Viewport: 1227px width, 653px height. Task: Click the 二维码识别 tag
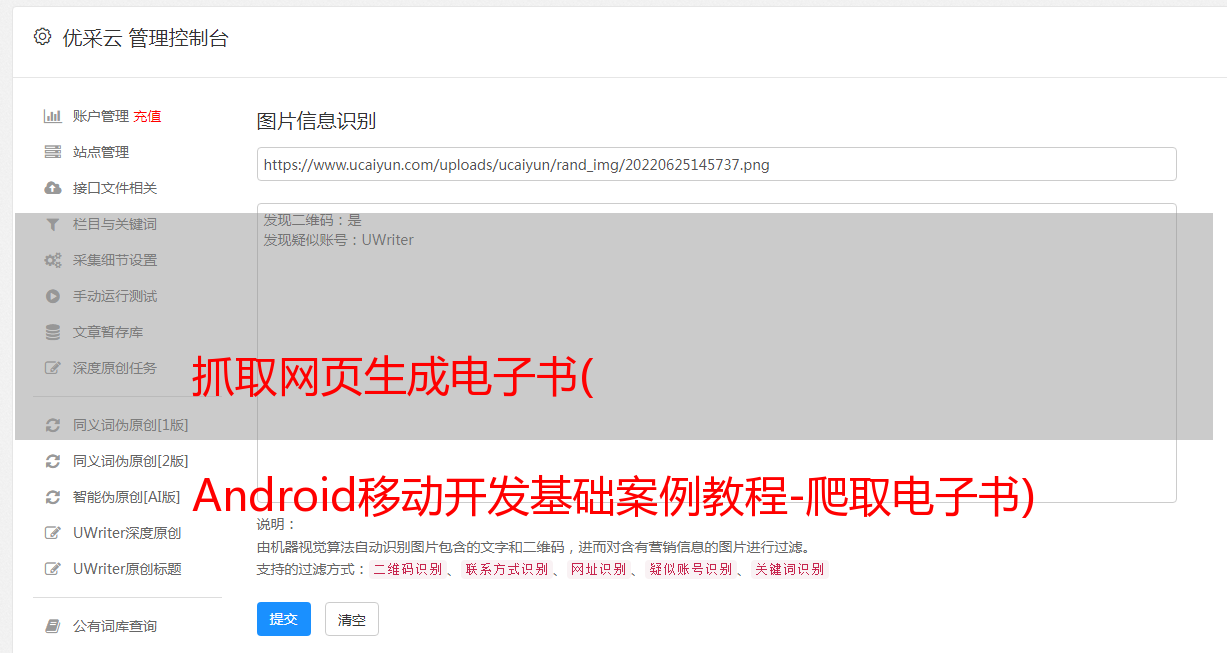(407, 569)
